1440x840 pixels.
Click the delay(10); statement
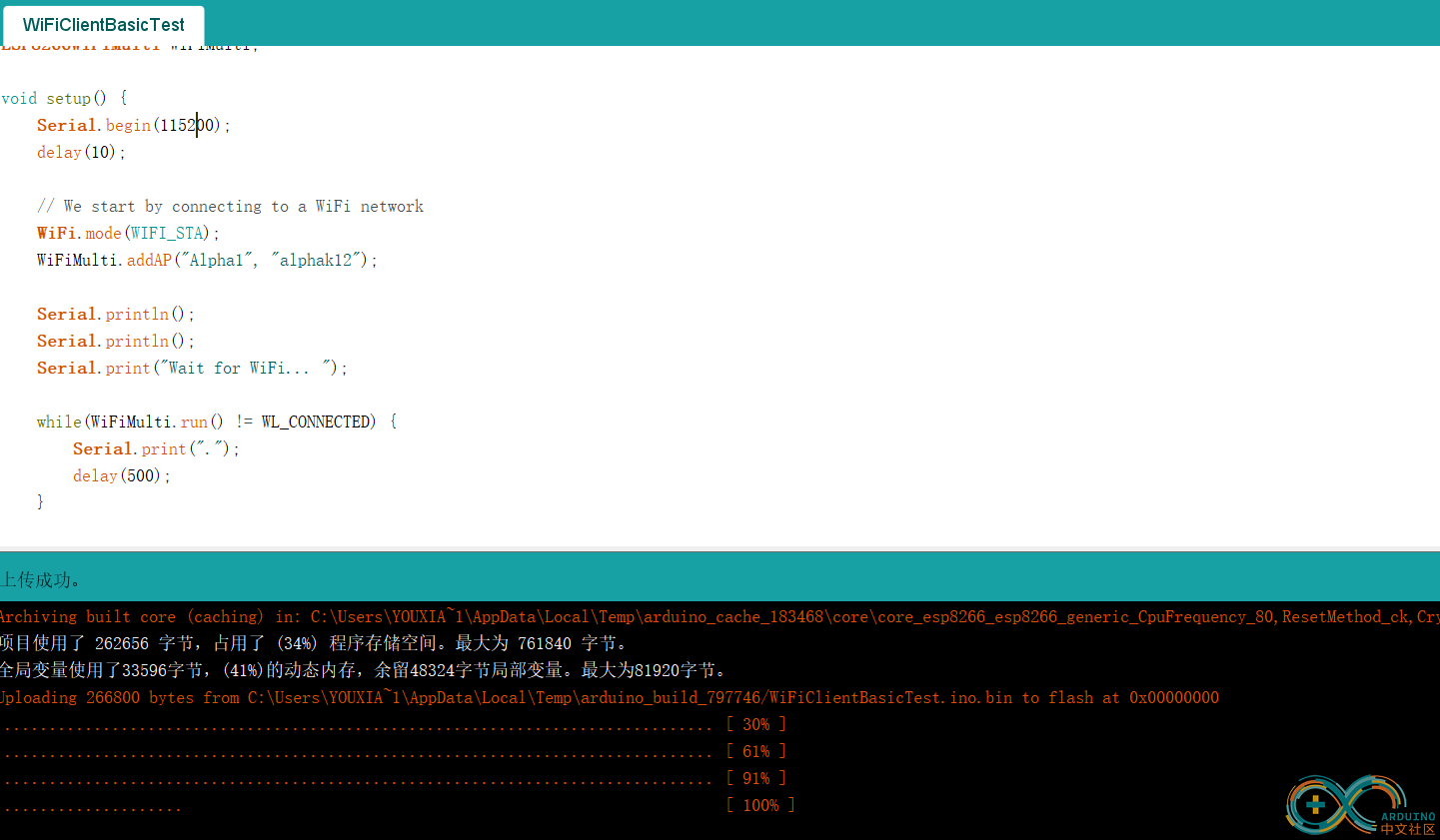[x=81, y=152]
